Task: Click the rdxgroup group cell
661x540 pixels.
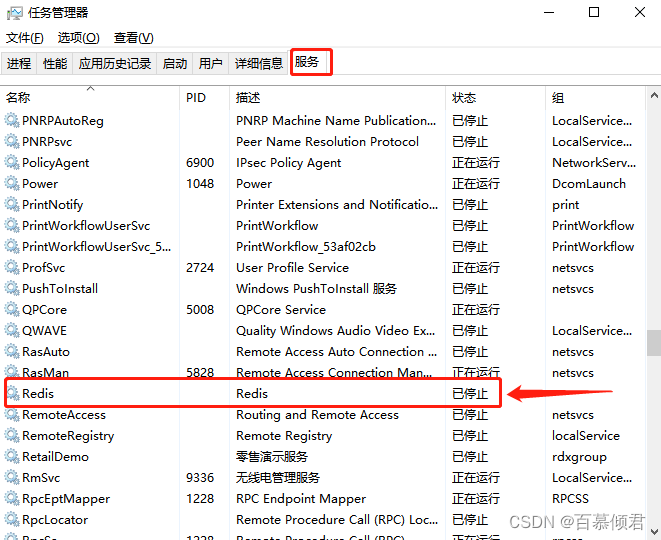Action: pyautogui.click(x=579, y=457)
